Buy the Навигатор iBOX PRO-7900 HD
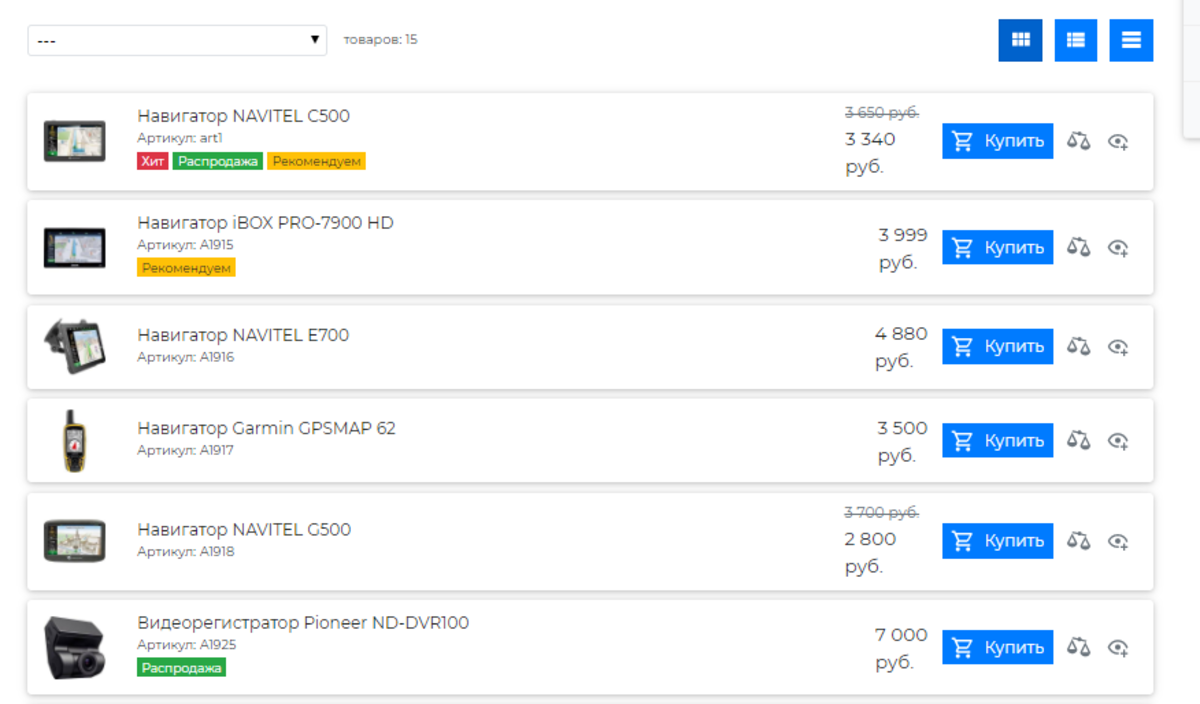 click(997, 247)
